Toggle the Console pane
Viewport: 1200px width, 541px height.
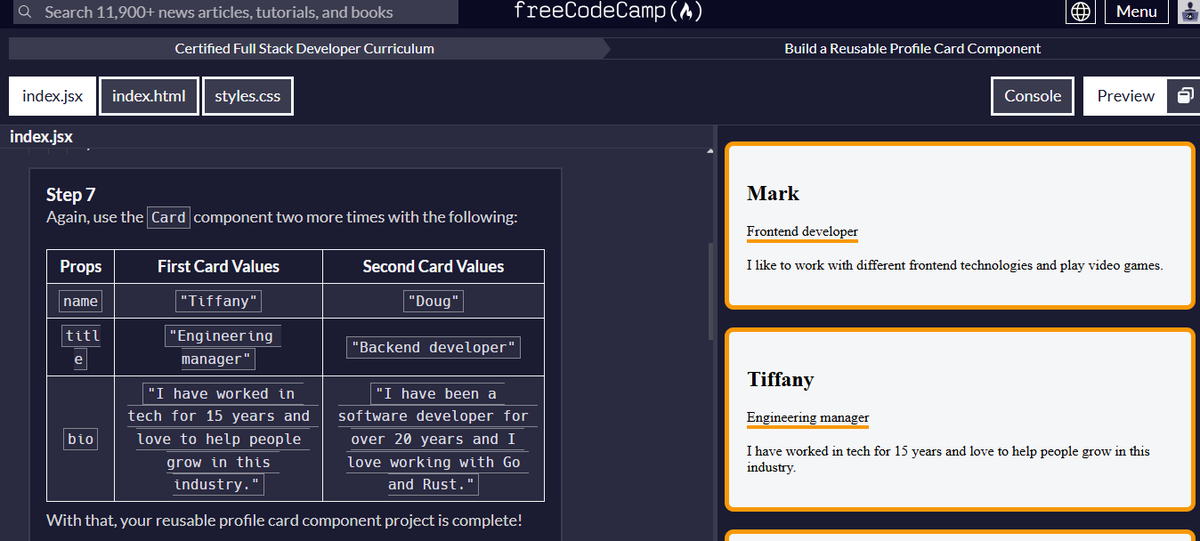click(1032, 96)
